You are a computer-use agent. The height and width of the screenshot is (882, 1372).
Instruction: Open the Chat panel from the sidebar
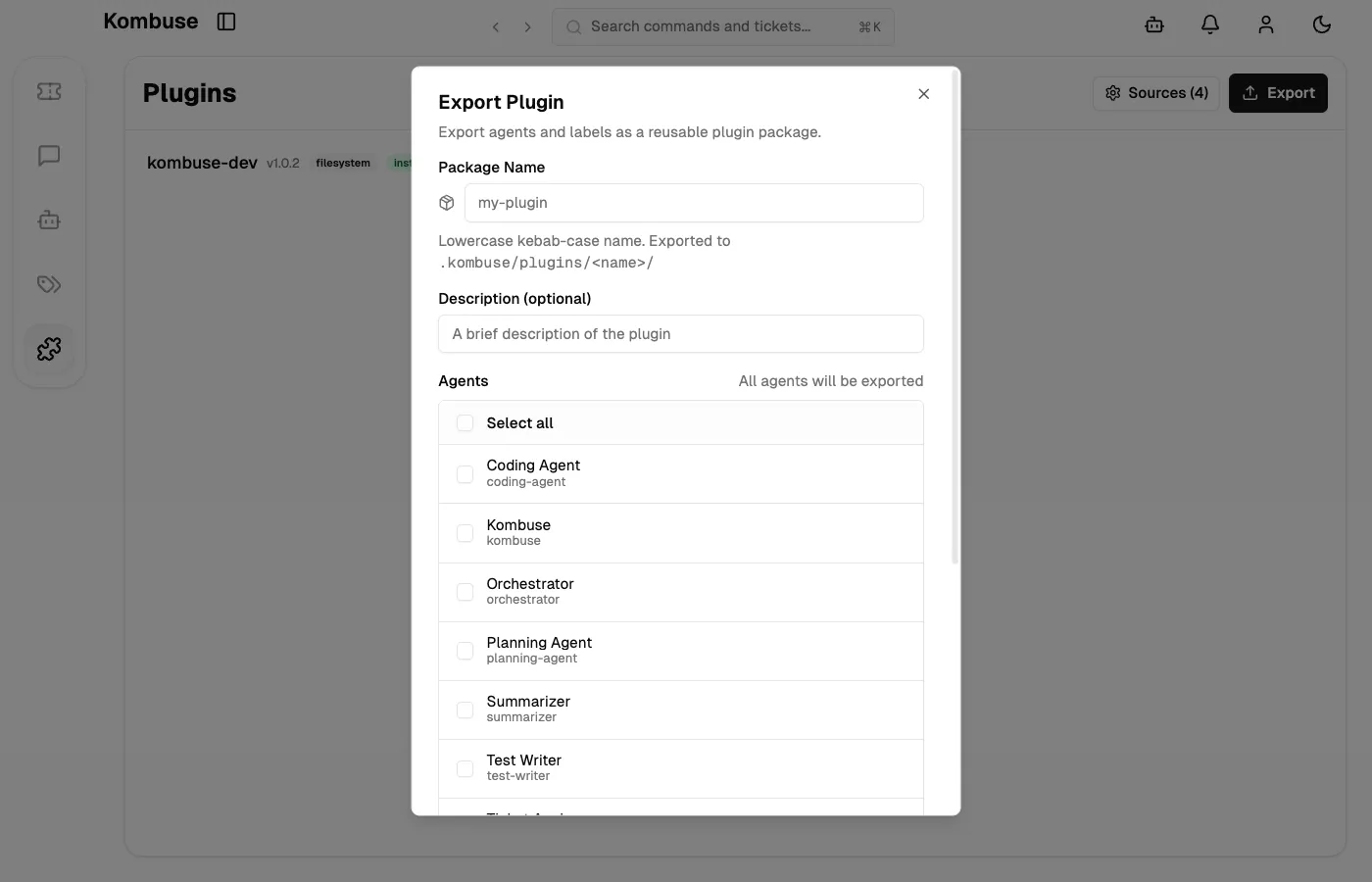(x=47, y=155)
